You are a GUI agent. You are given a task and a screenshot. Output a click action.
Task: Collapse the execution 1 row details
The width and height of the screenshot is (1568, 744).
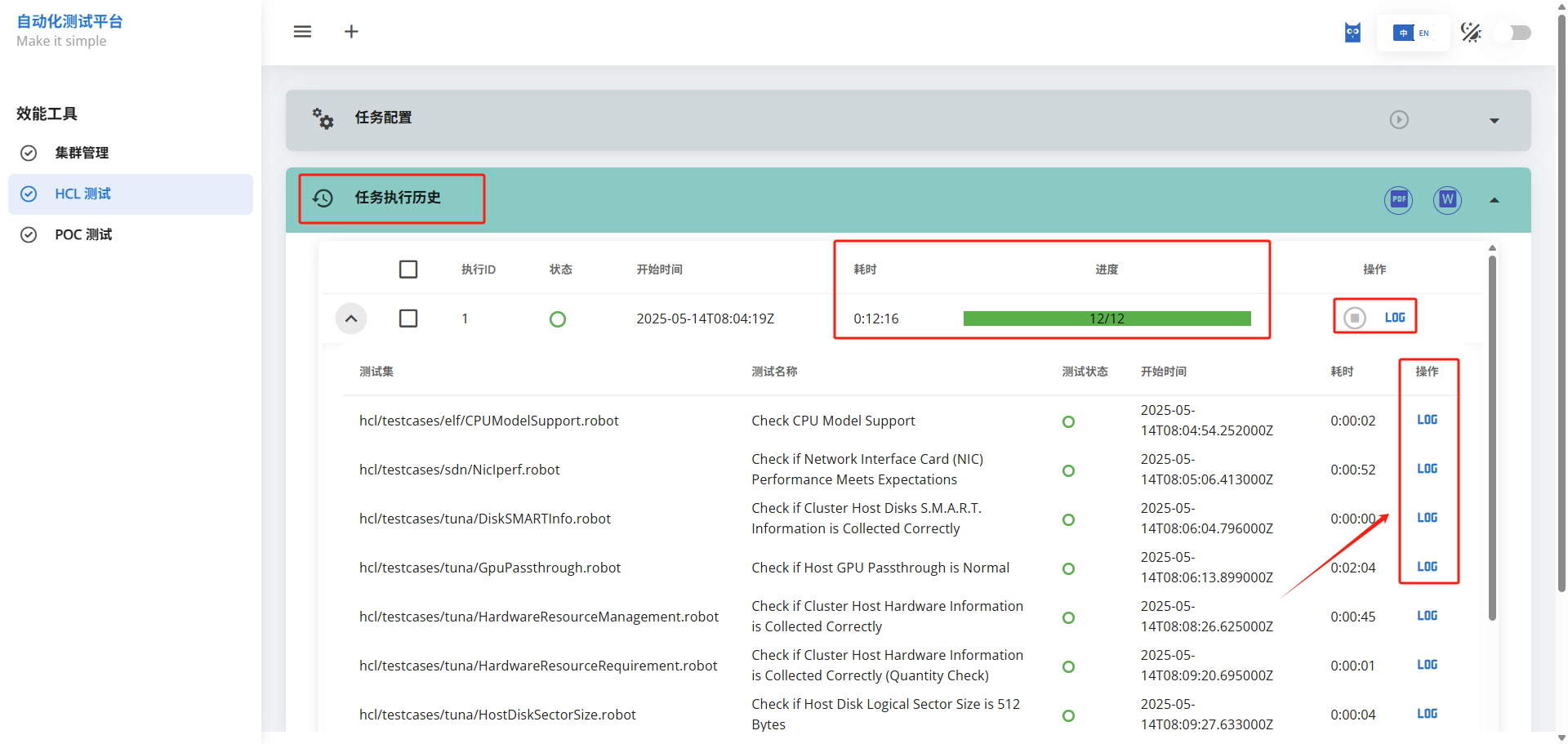pyautogui.click(x=351, y=319)
